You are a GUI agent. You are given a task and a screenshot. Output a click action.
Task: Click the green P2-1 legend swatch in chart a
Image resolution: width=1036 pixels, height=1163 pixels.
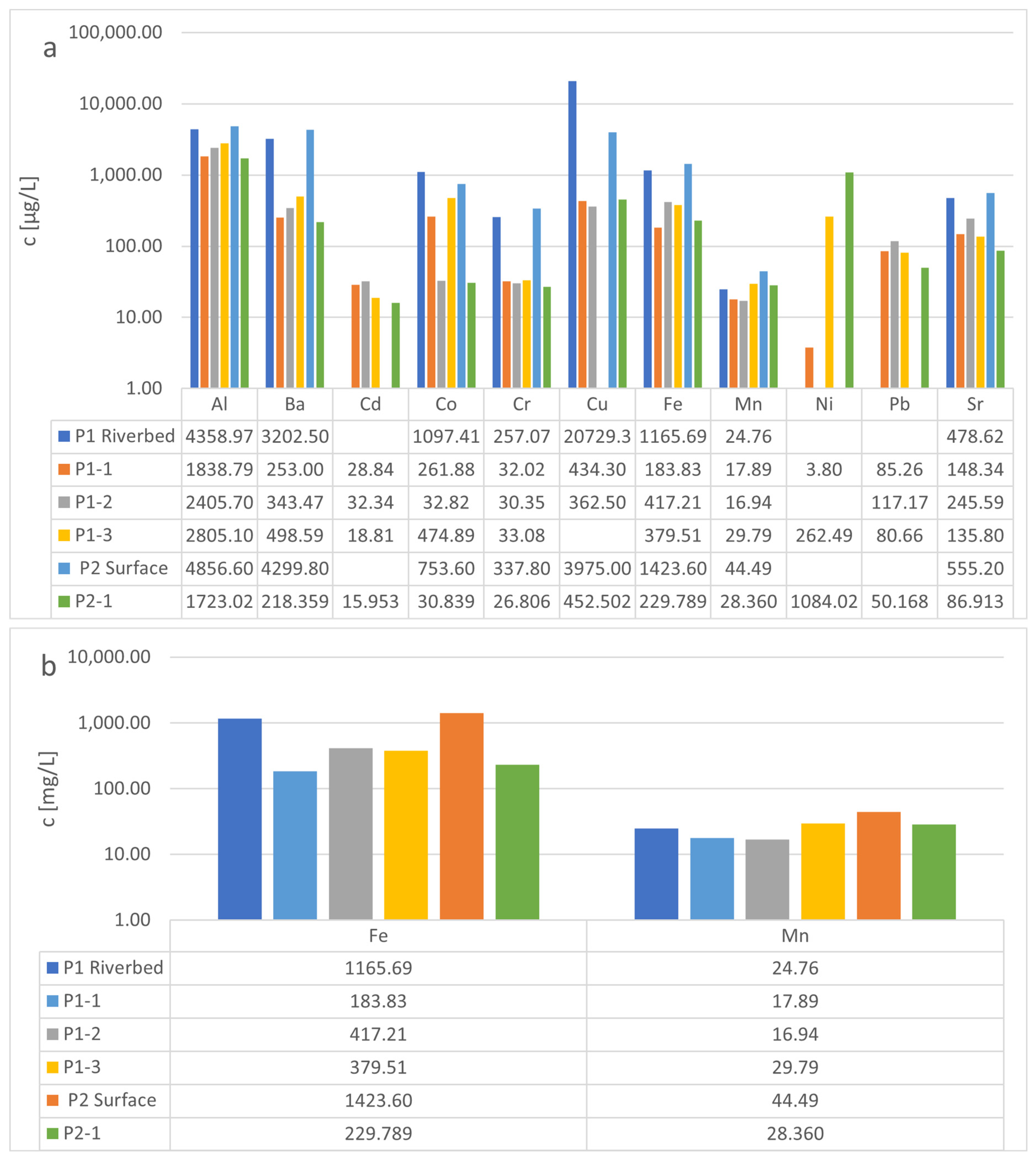coord(64,601)
